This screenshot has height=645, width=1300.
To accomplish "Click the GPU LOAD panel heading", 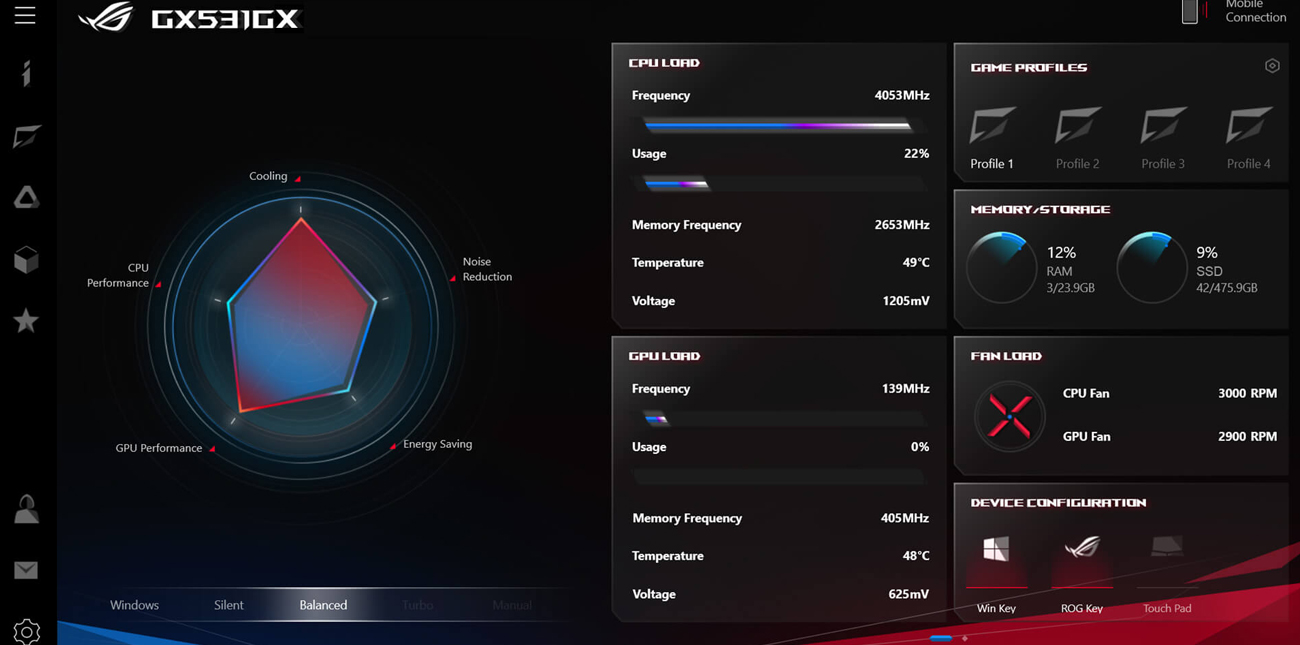I will click(x=664, y=356).
